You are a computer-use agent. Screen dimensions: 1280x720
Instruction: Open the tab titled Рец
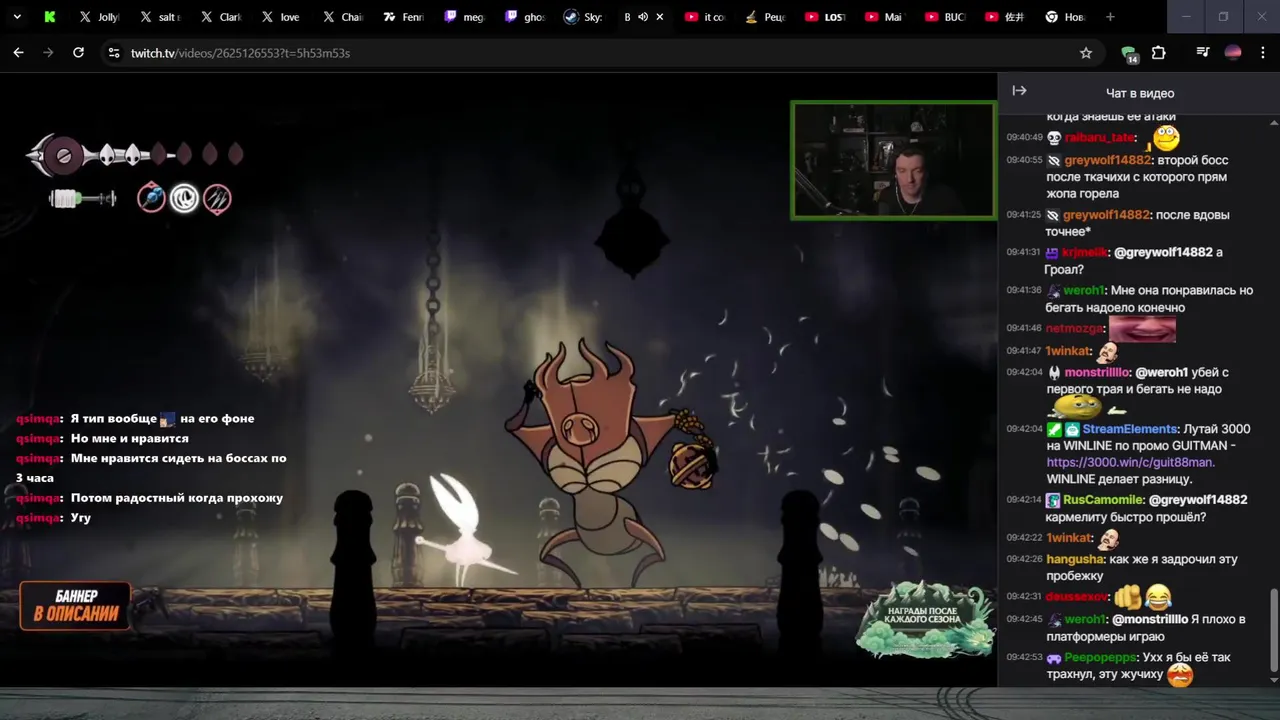(x=765, y=17)
